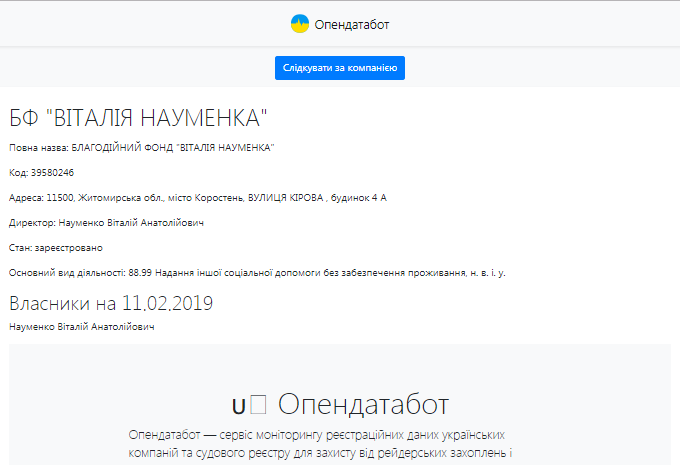Select owner name under the Власники heading
The height and width of the screenshot is (465, 680).
(x=82, y=327)
